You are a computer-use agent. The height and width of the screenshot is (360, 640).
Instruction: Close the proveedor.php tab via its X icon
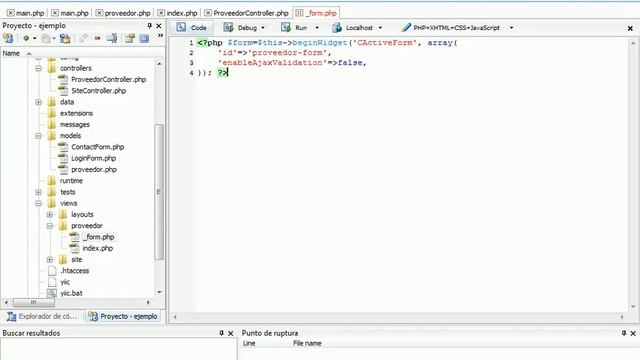pos(99,13)
